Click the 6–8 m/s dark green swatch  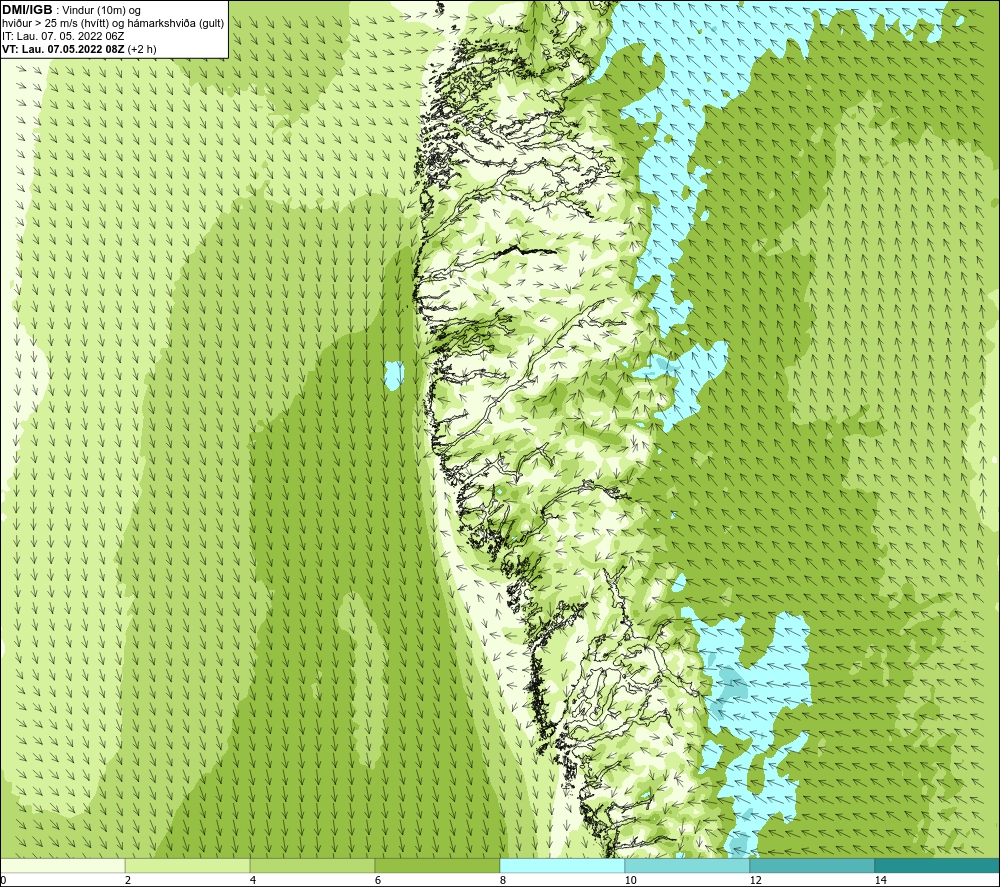click(x=438, y=865)
